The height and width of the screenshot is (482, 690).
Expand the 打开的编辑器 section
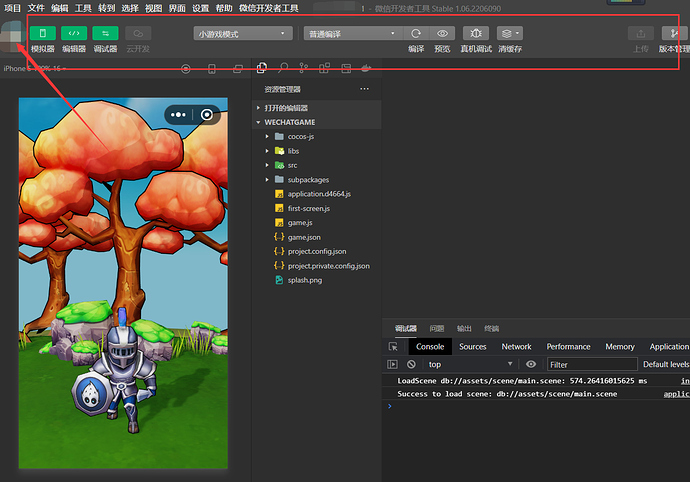[x=317, y=108]
